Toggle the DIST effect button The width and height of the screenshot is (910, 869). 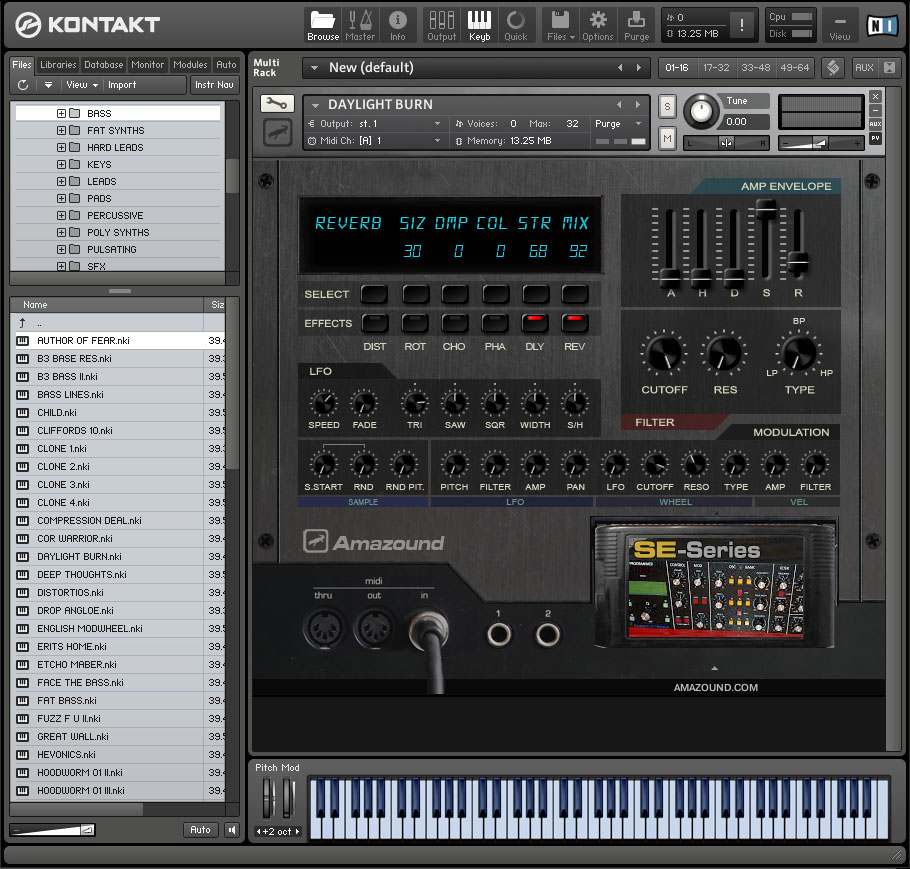tap(375, 323)
